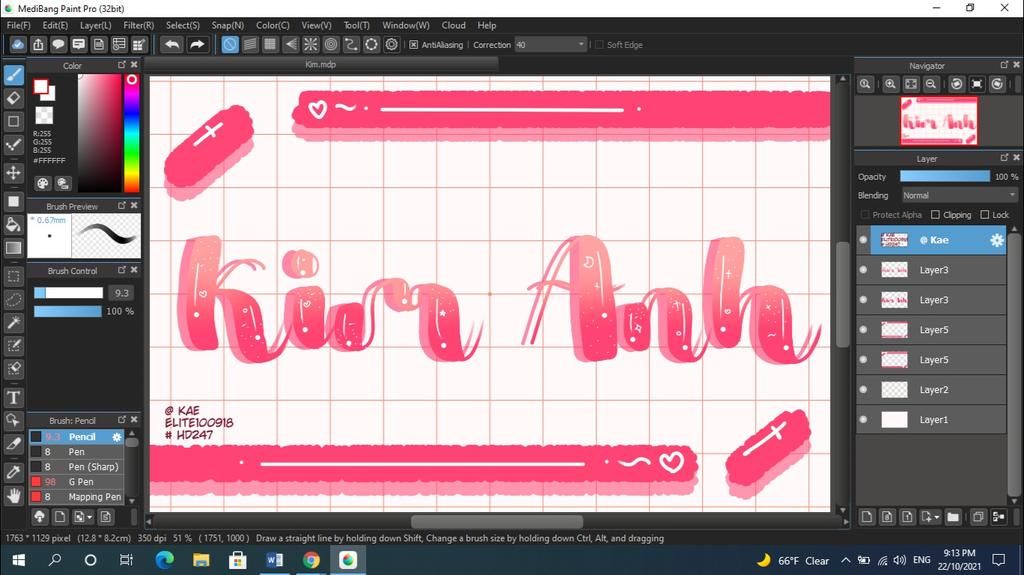Undock the Brush Control panel
The width and height of the screenshot is (1024, 575).
pos(121,269)
